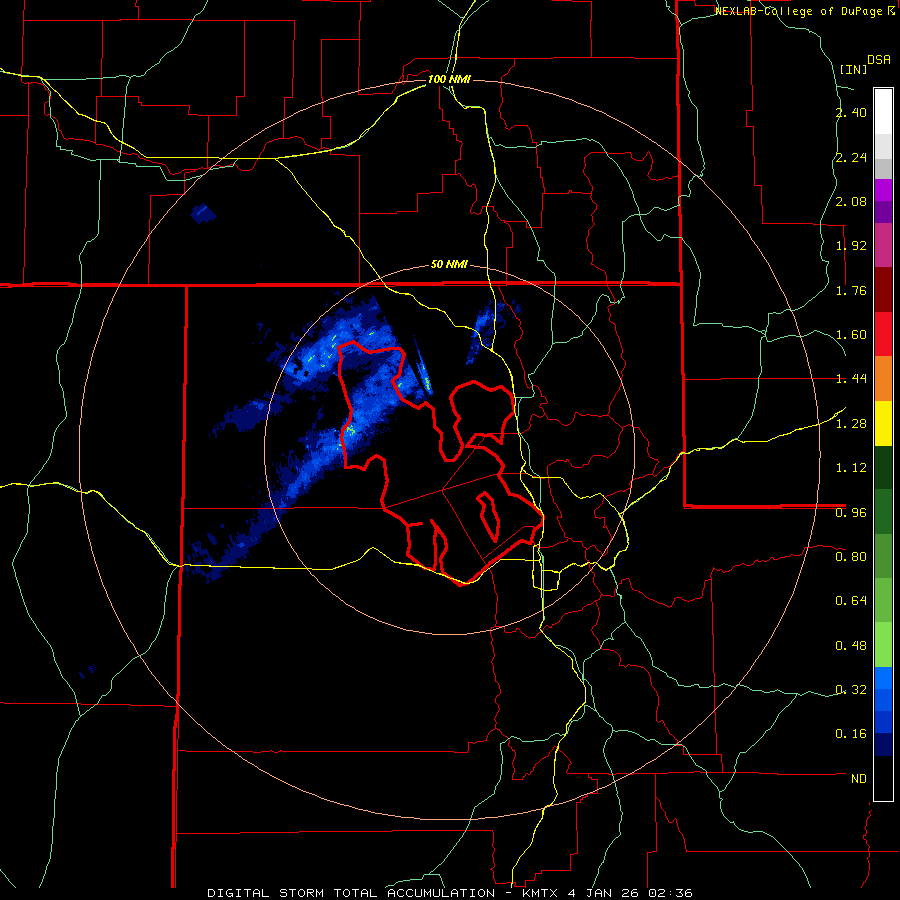Image resolution: width=900 pixels, height=900 pixels.
Task: Pick the dark maroon legend swatch near 1.76
Action: (x=883, y=290)
